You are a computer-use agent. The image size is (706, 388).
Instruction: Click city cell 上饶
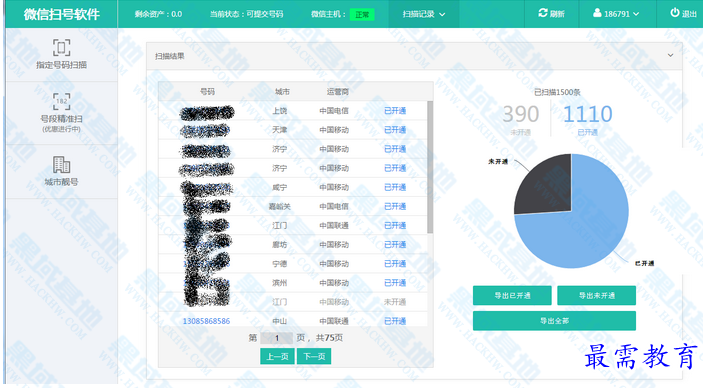[280, 111]
